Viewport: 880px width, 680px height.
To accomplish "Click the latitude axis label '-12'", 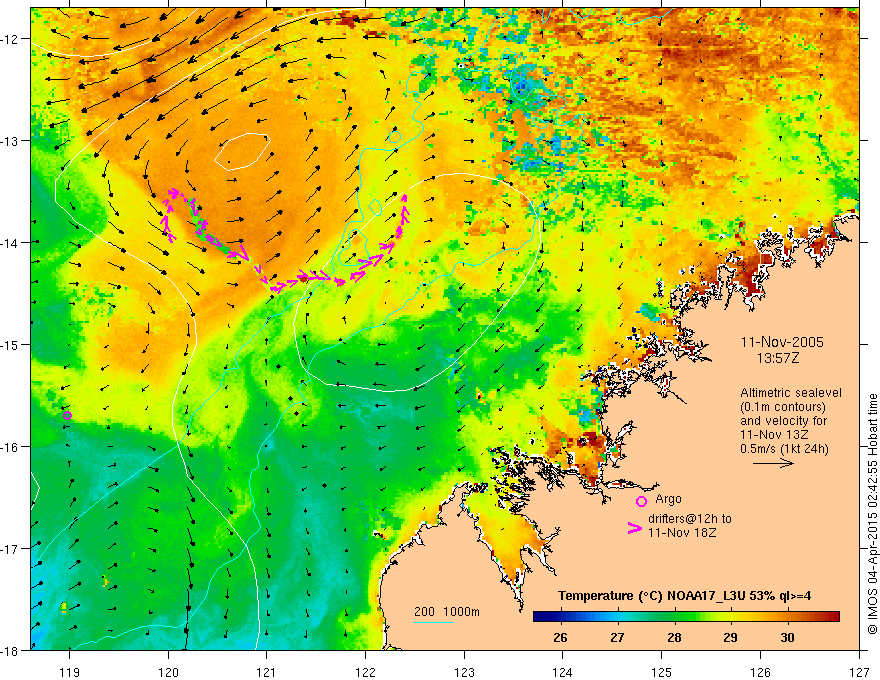I will pos(10,39).
